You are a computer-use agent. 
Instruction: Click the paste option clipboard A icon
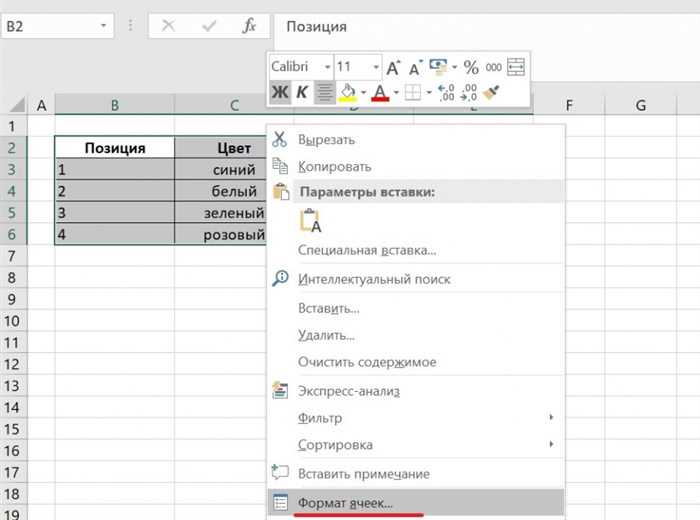coord(310,221)
